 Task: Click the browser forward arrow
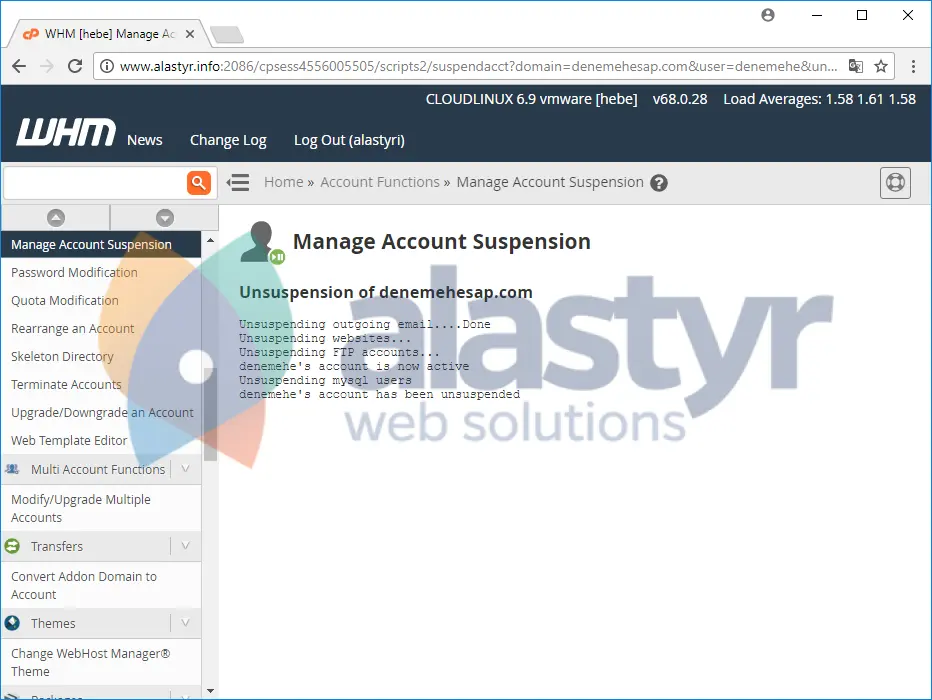46,66
